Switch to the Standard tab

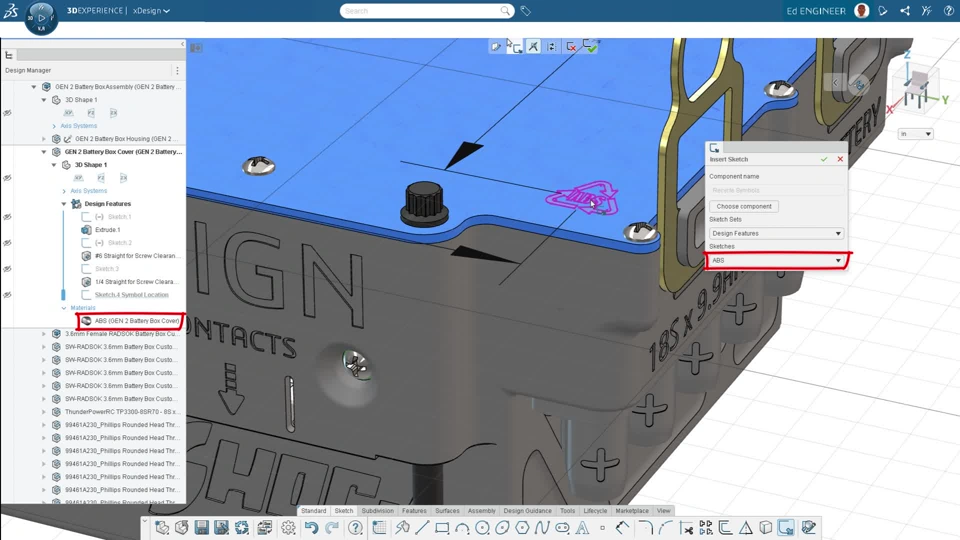click(x=313, y=511)
